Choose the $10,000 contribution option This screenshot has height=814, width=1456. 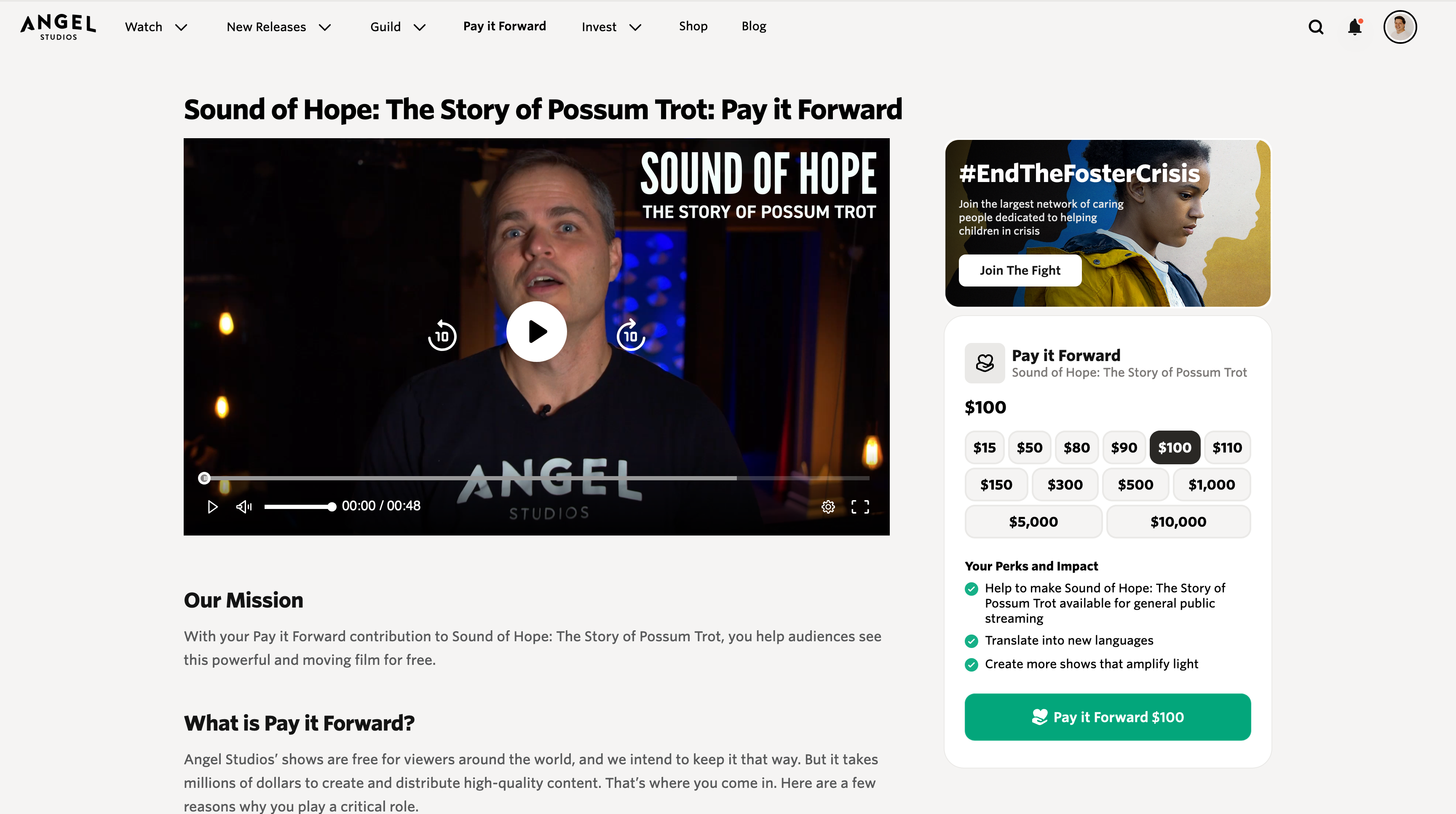point(1178,522)
